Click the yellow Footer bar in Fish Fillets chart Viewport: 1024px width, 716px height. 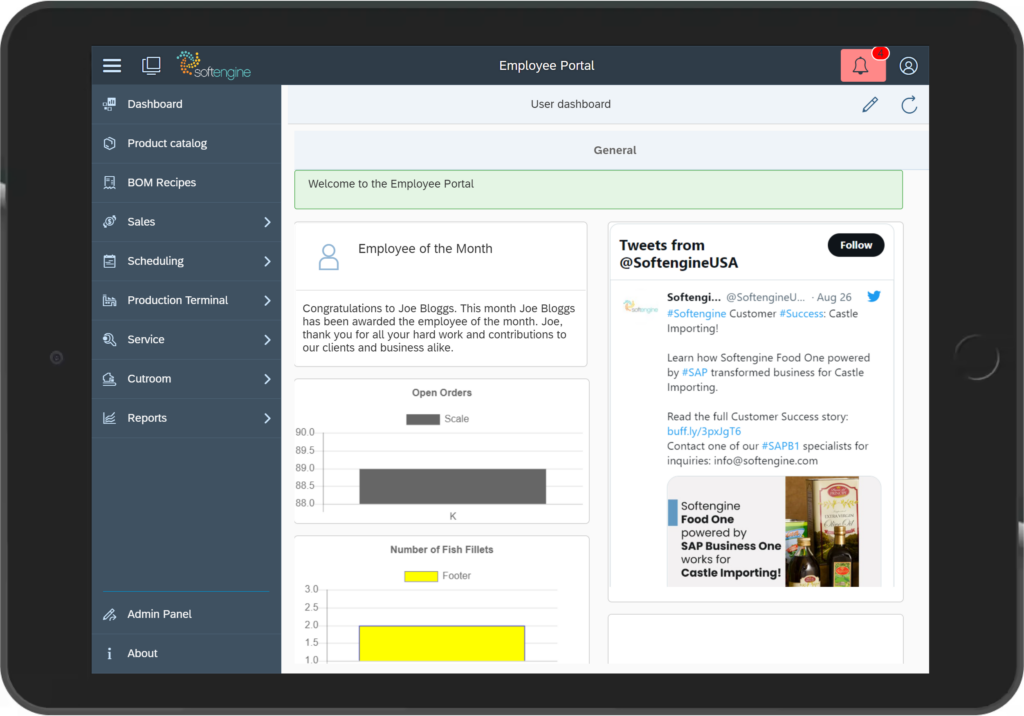click(441, 643)
